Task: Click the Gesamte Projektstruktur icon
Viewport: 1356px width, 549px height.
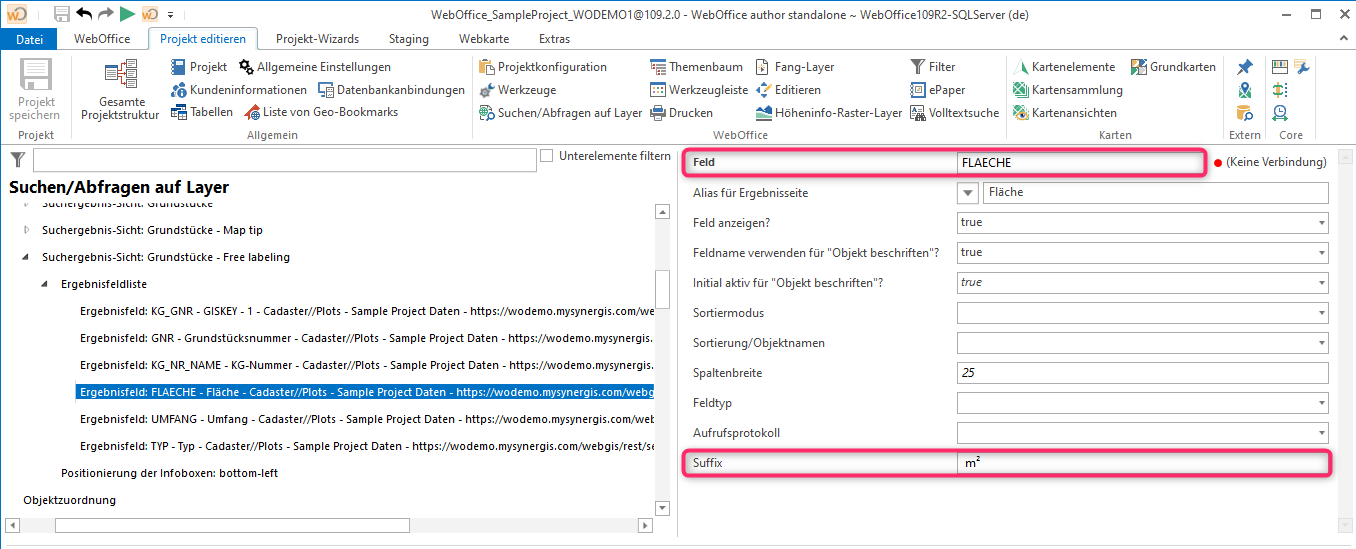Action: coord(120,78)
